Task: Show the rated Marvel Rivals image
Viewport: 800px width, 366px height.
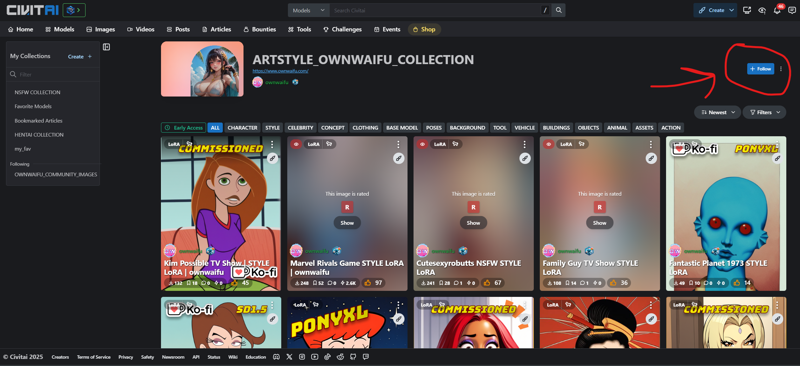Action: 347,223
